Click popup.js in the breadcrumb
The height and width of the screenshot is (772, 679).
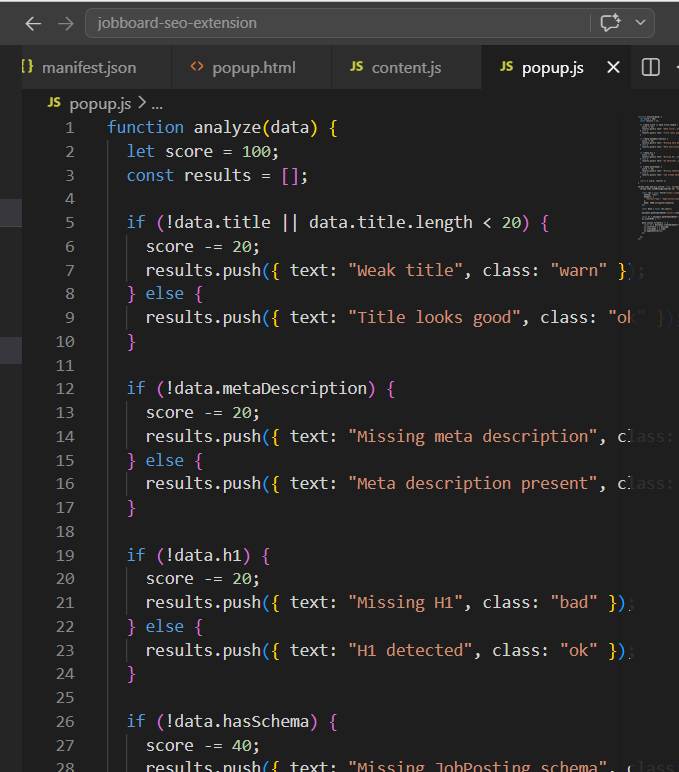click(100, 103)
